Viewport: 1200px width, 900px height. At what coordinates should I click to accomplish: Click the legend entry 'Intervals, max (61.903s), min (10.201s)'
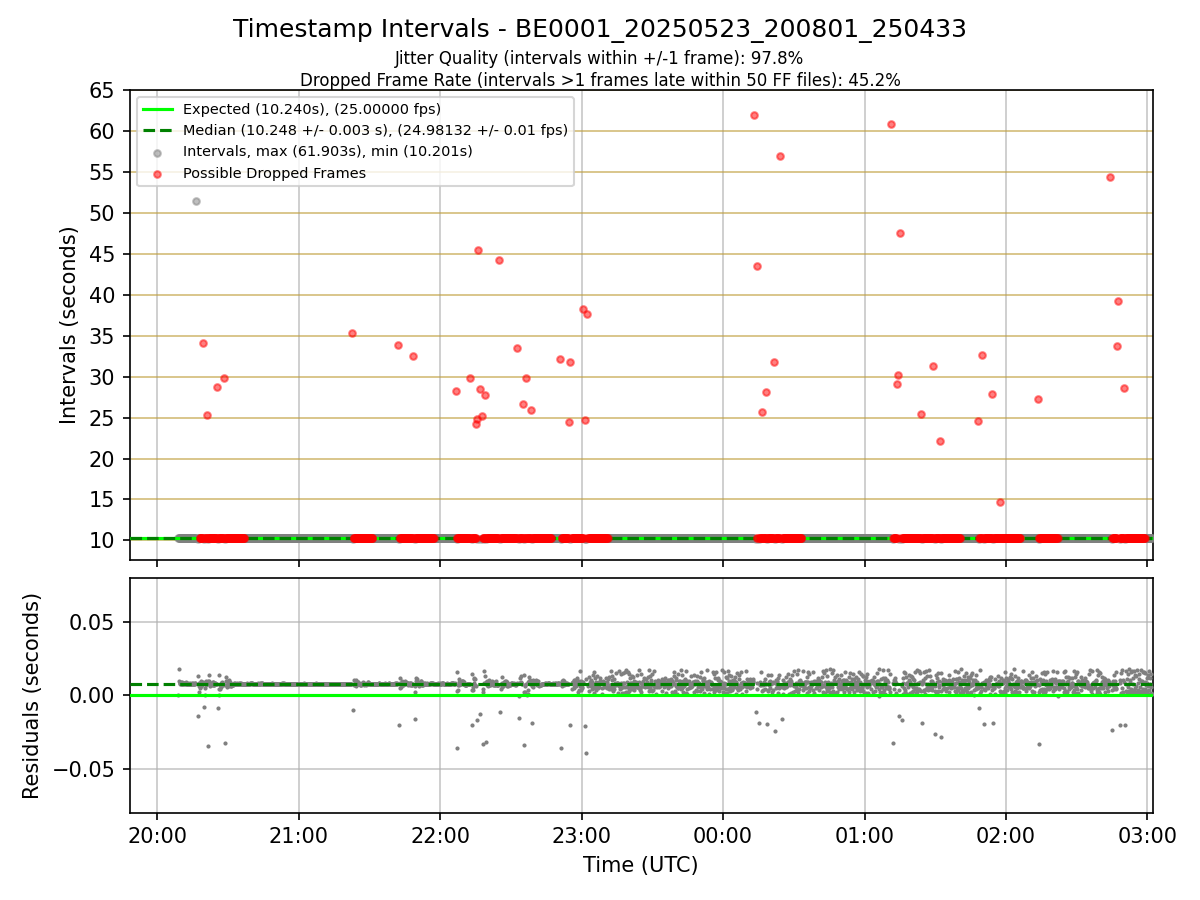[x=328, y=151]
